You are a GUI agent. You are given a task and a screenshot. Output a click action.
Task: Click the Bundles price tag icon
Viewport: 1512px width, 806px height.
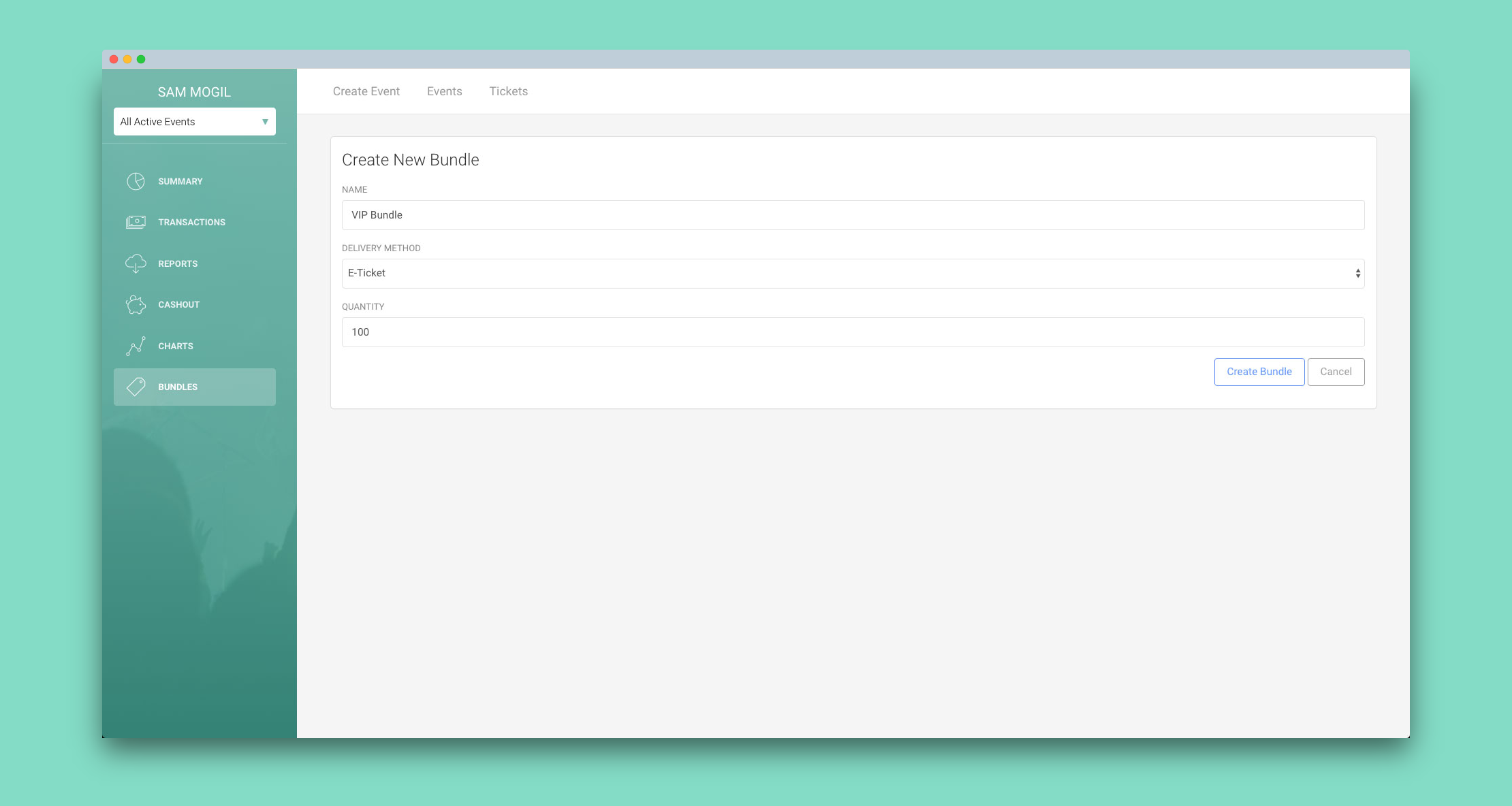click(x=136, y=387)
